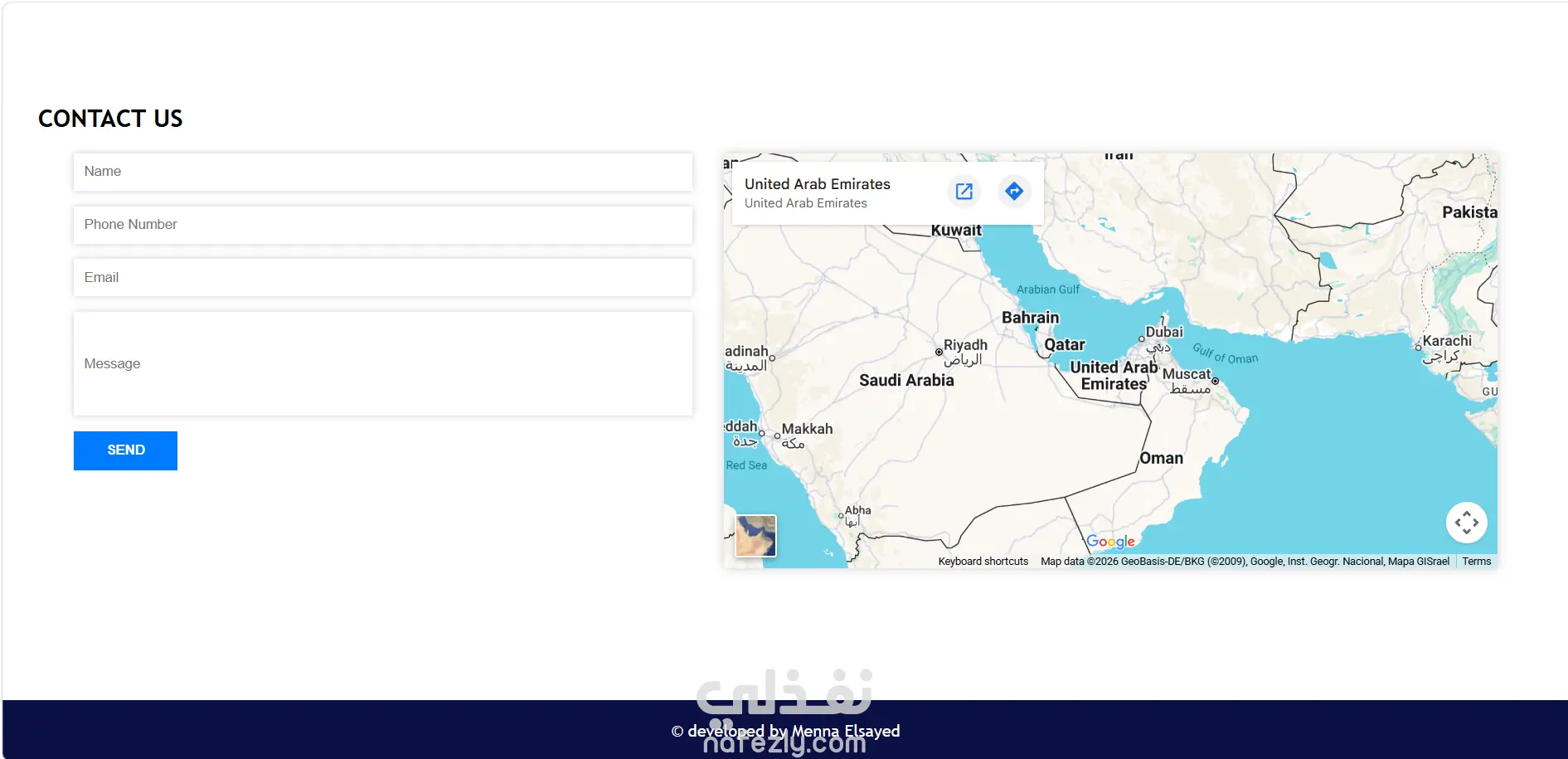Get directions to United Arab Emirates
Image resolution: width=1568 pixels, height=759 pixels.
1014,192
